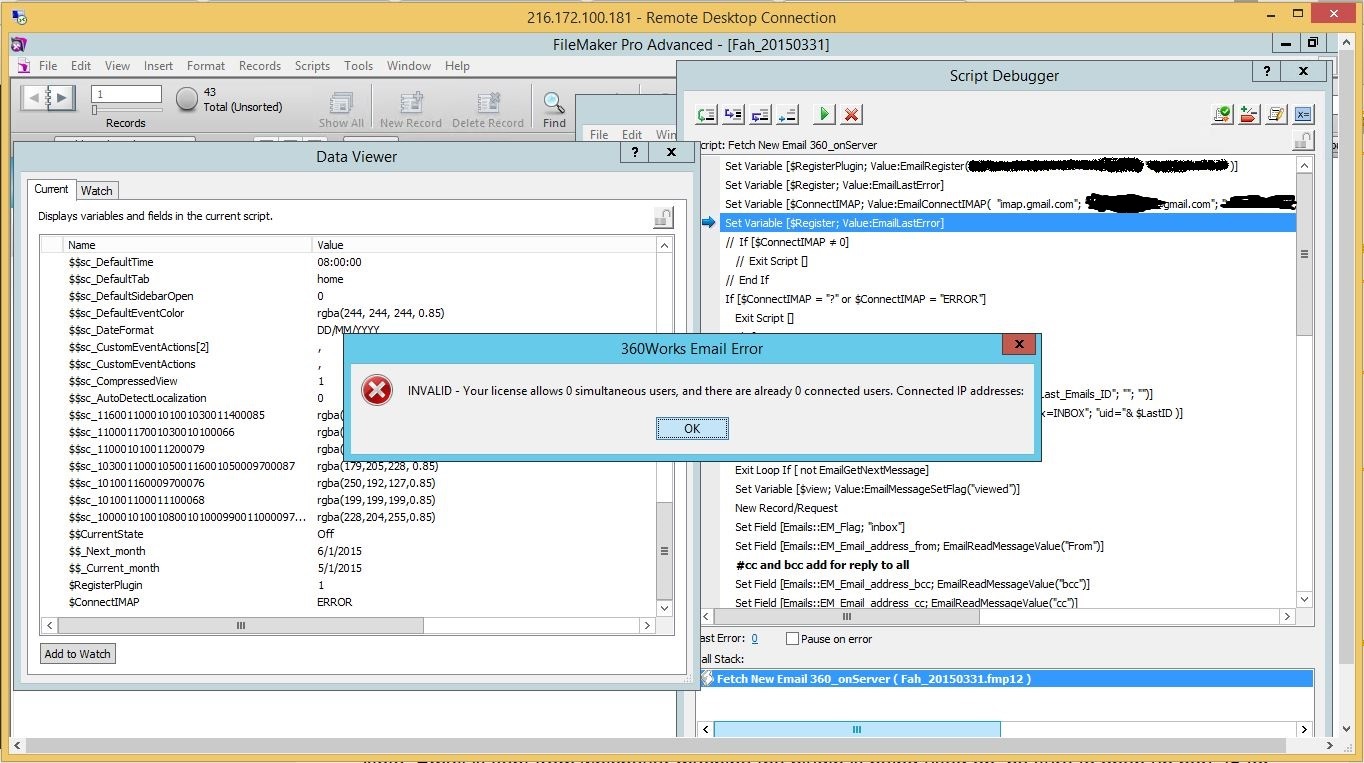
Task: Click the record number input field
Action: tap(127, 94)
